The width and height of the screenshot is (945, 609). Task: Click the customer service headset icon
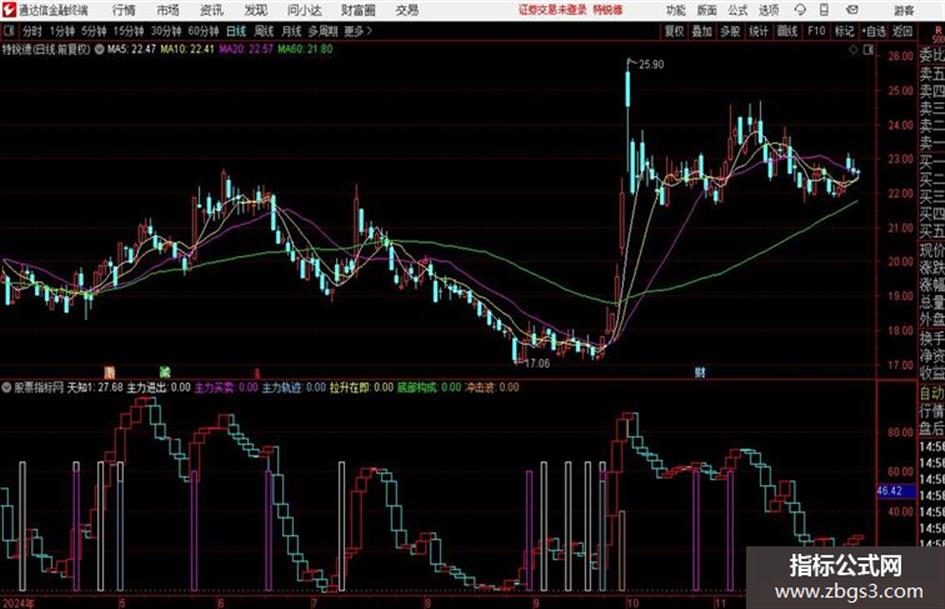pos(800,10)
